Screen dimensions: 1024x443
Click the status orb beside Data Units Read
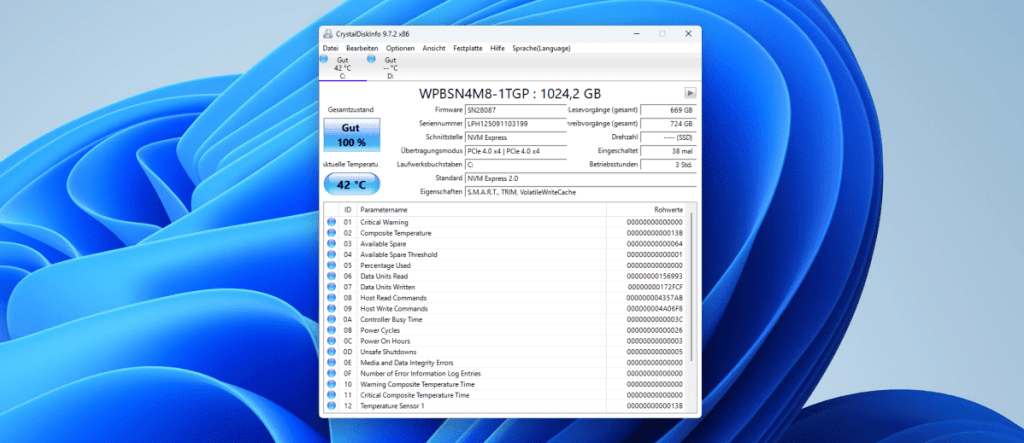click(x=332, y=276)
